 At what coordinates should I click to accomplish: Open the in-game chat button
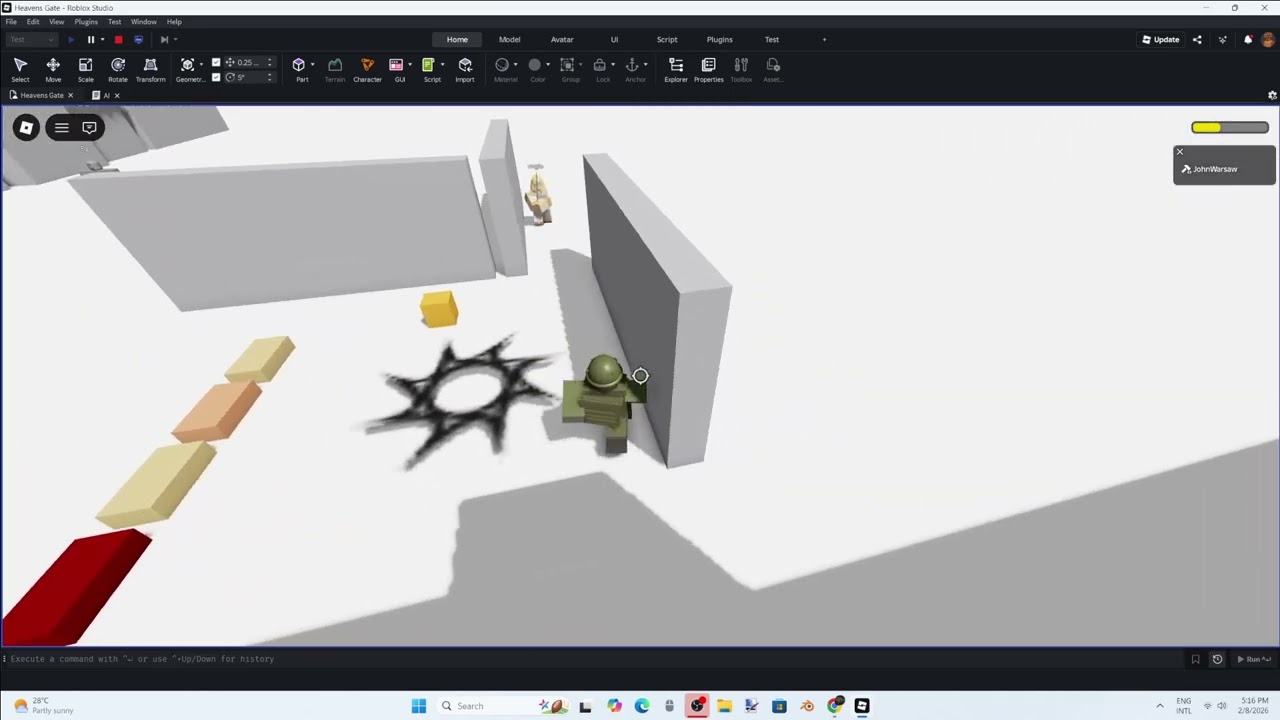point(89,127)
